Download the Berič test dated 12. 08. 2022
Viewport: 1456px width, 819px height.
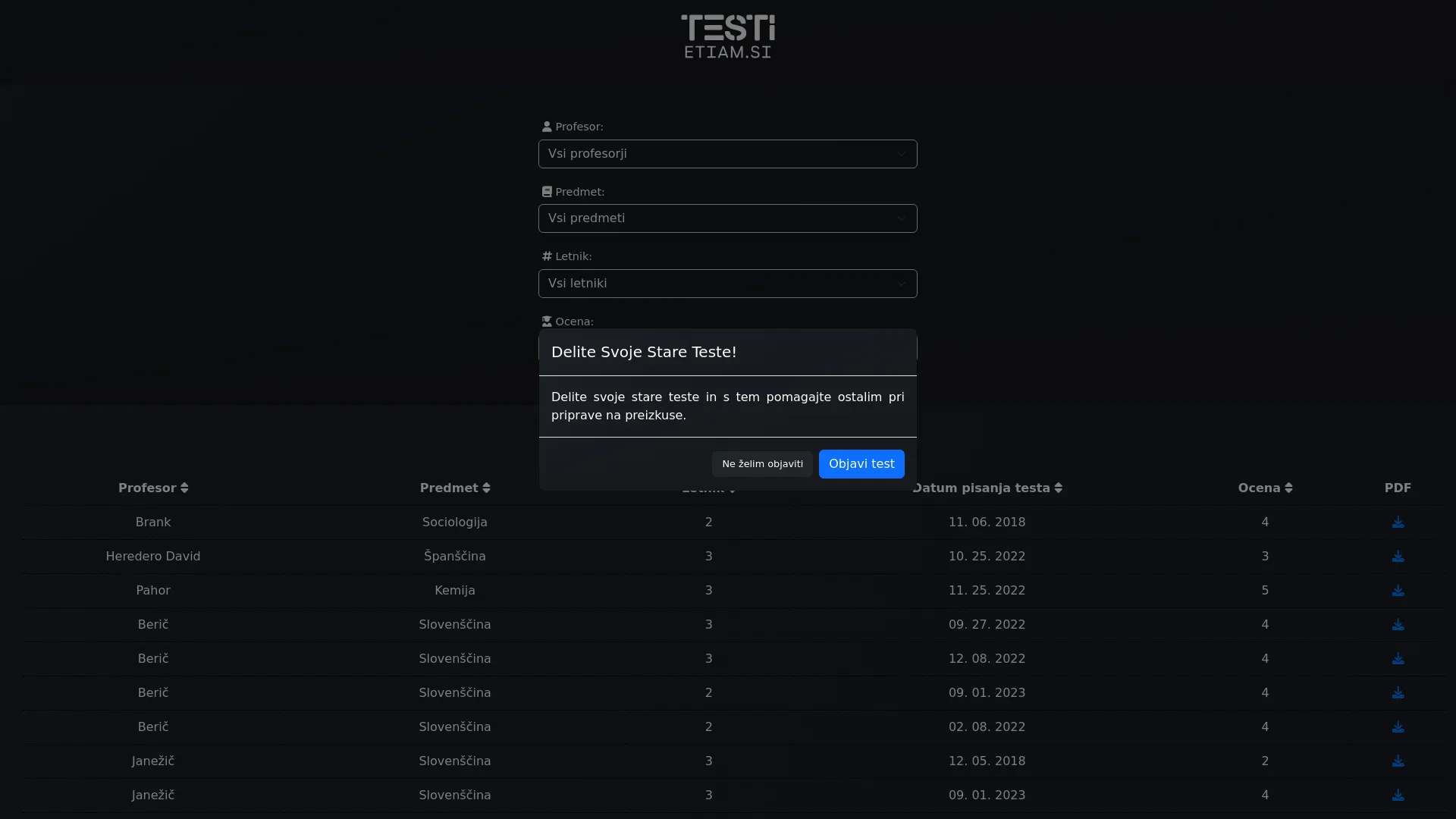pyautogui.click(x=1398, y=659)
